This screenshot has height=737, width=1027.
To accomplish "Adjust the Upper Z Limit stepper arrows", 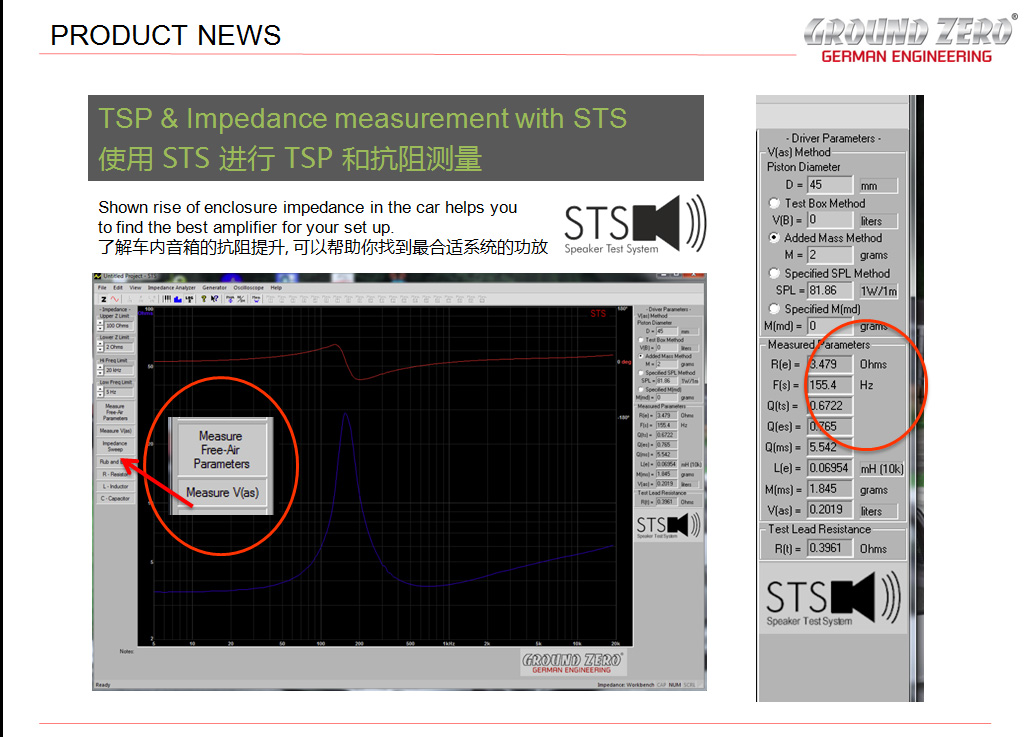I will point(100,326).
